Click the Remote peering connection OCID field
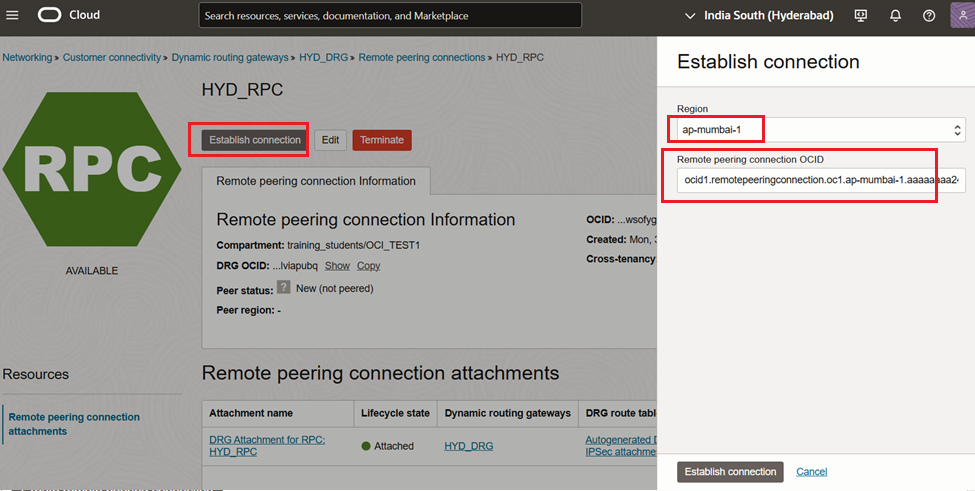 tap(817, 180)
